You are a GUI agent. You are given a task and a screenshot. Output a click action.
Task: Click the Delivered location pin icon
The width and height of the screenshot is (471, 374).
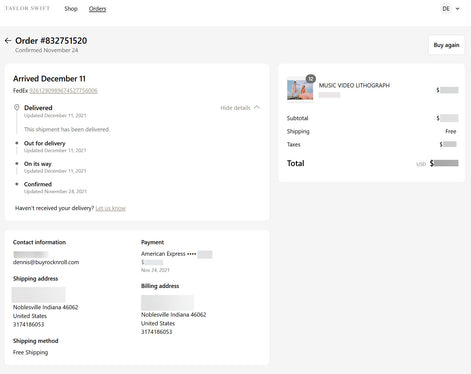16,107
